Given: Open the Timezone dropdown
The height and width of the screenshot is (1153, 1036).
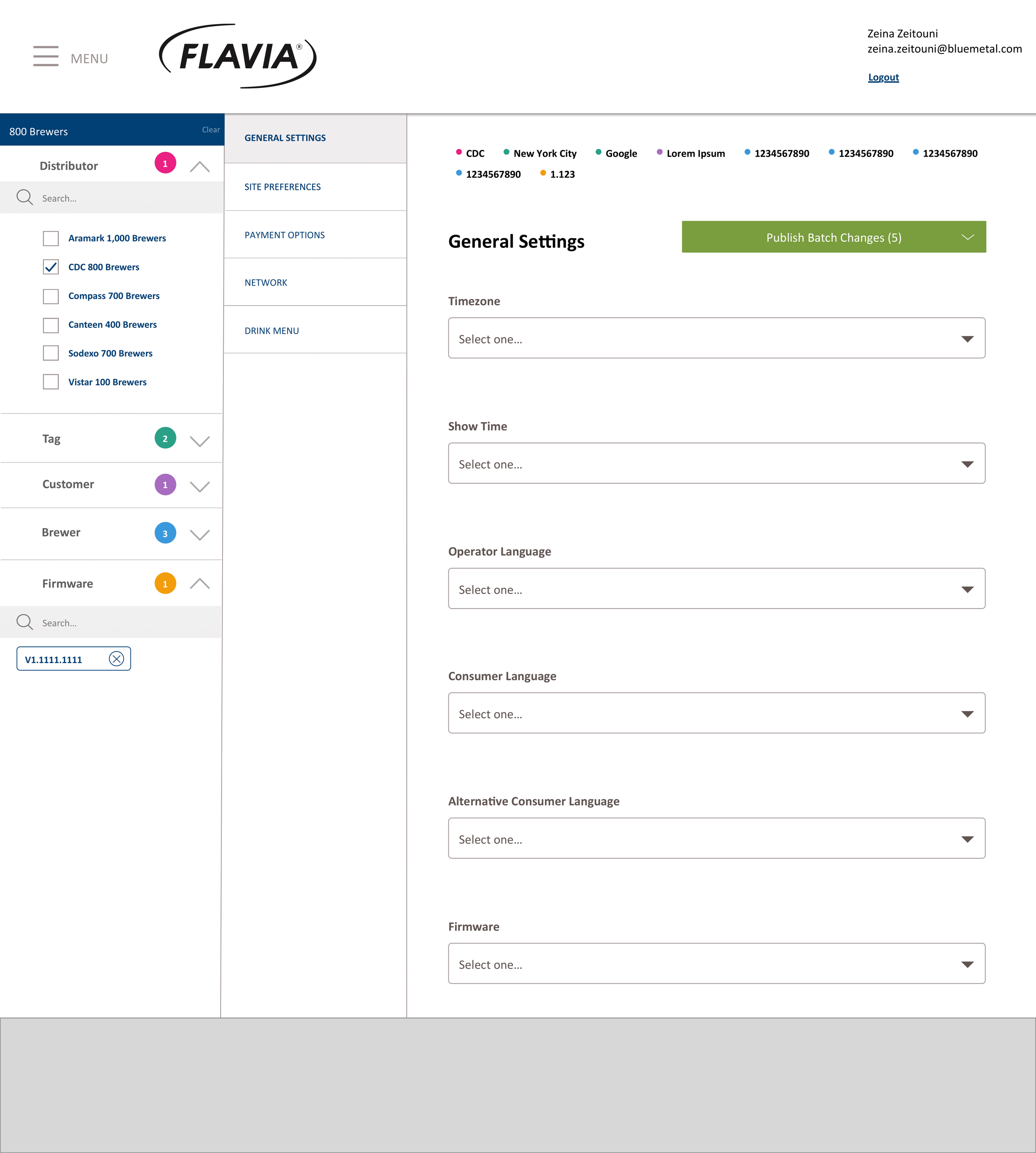Looking at the screenshot, I should tap(716, 338).
